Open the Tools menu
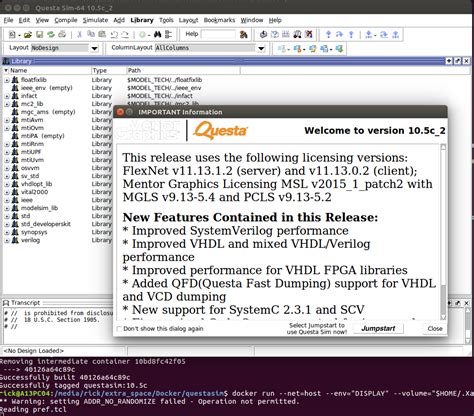The height and width of the screenshot is (416, 474). pos(166,20)
